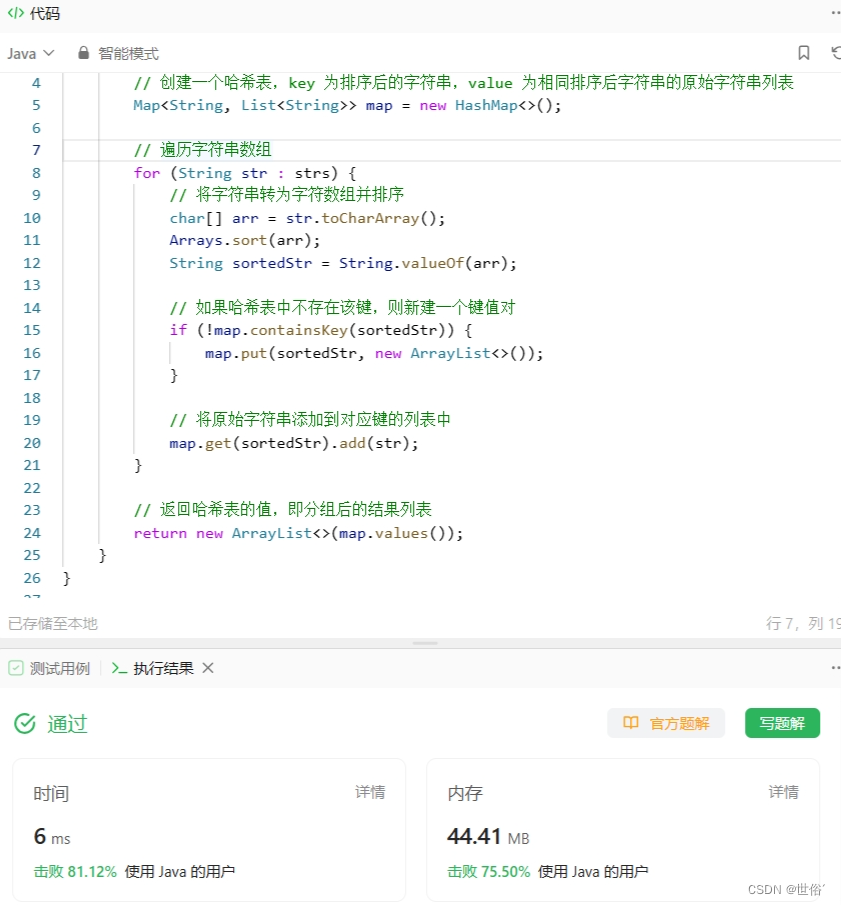841x905 pixels.
Task: Click the terminal icon next to 执行结果
Action: click(x=120, y=668)
